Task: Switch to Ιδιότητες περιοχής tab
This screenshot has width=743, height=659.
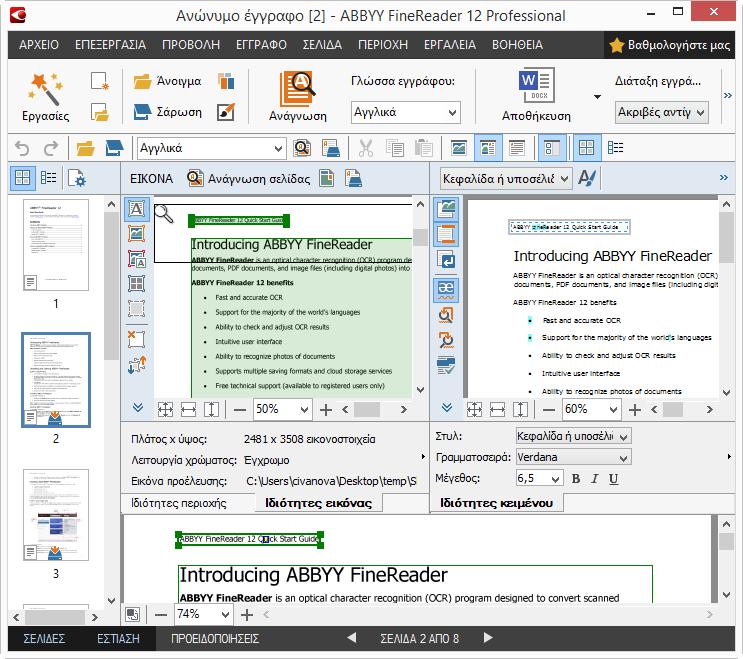Action: coord(179,503)
